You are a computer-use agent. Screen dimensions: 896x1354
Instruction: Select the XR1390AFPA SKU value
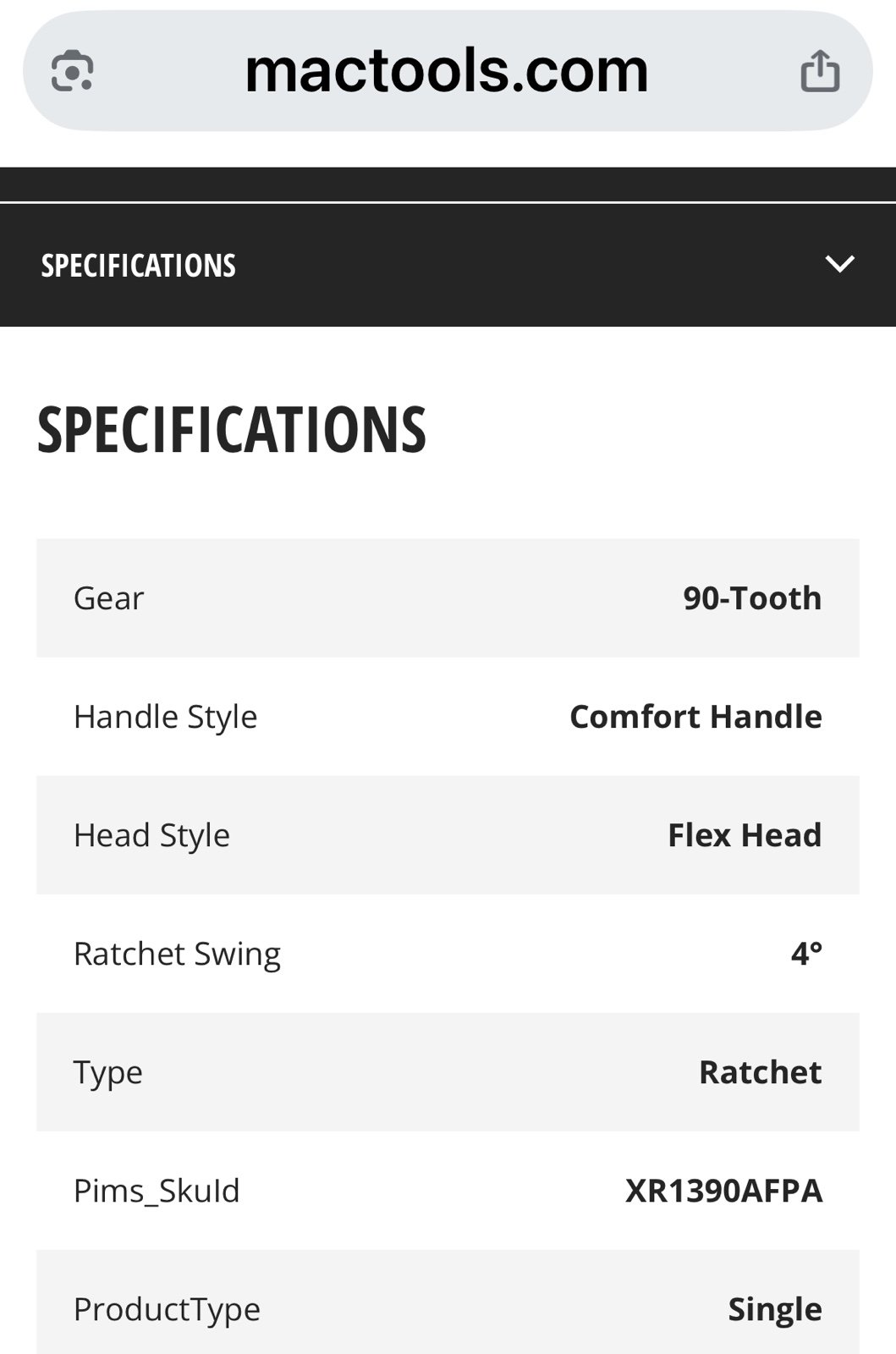tap(723, 1191)
